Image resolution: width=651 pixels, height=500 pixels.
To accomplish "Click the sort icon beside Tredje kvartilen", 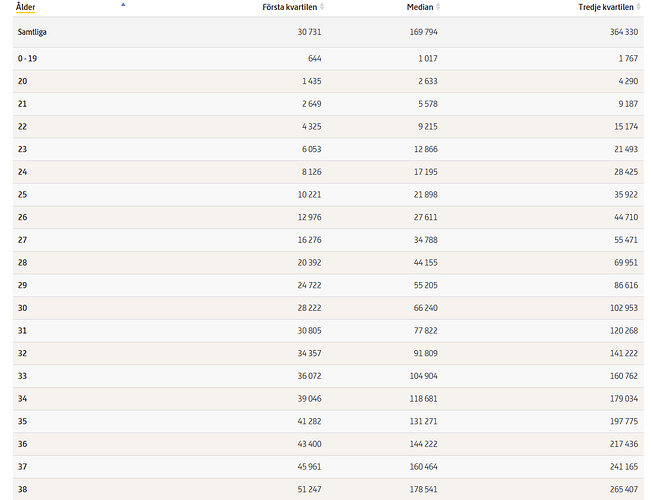I will click(x=640, y=7).
